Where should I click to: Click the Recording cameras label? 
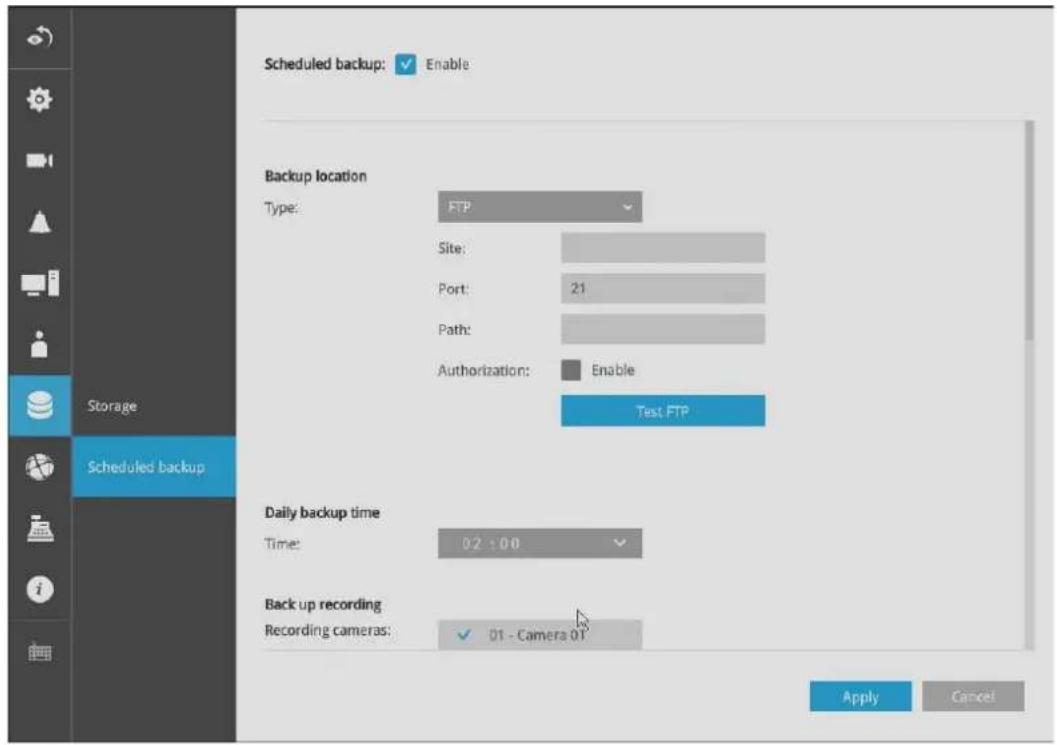coord(328,630)
